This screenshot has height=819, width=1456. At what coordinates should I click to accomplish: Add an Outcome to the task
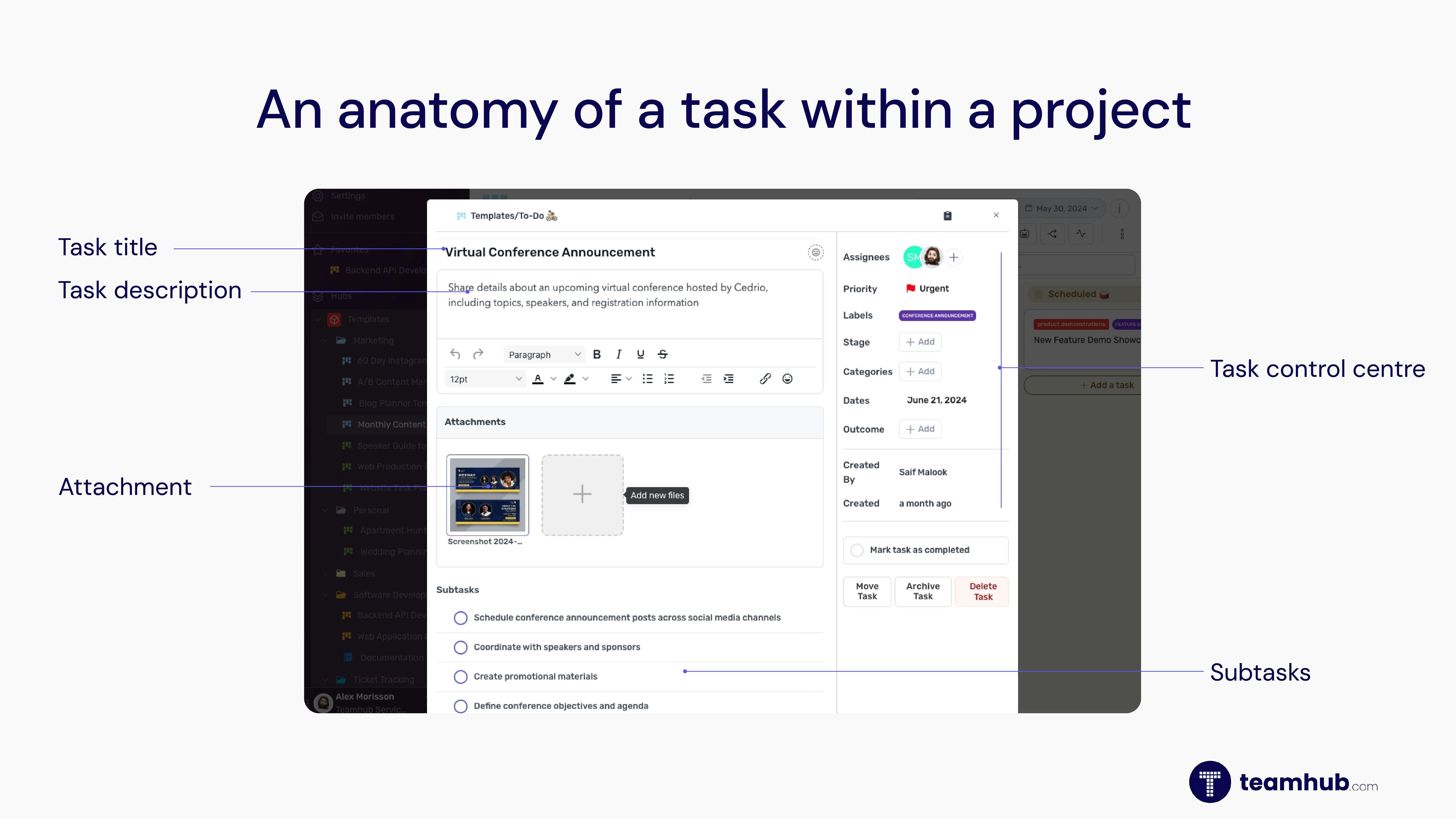(920, 429)
